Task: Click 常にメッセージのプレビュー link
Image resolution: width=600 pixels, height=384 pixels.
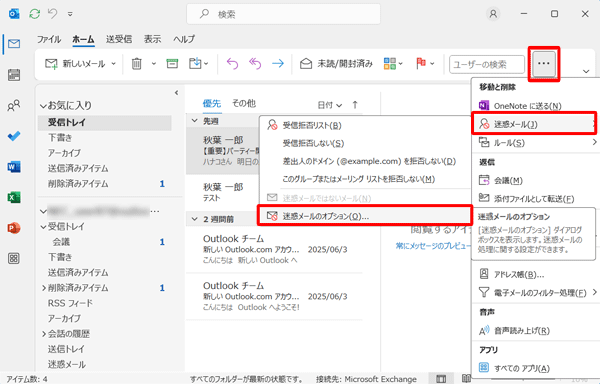Action: click(433, 246)
